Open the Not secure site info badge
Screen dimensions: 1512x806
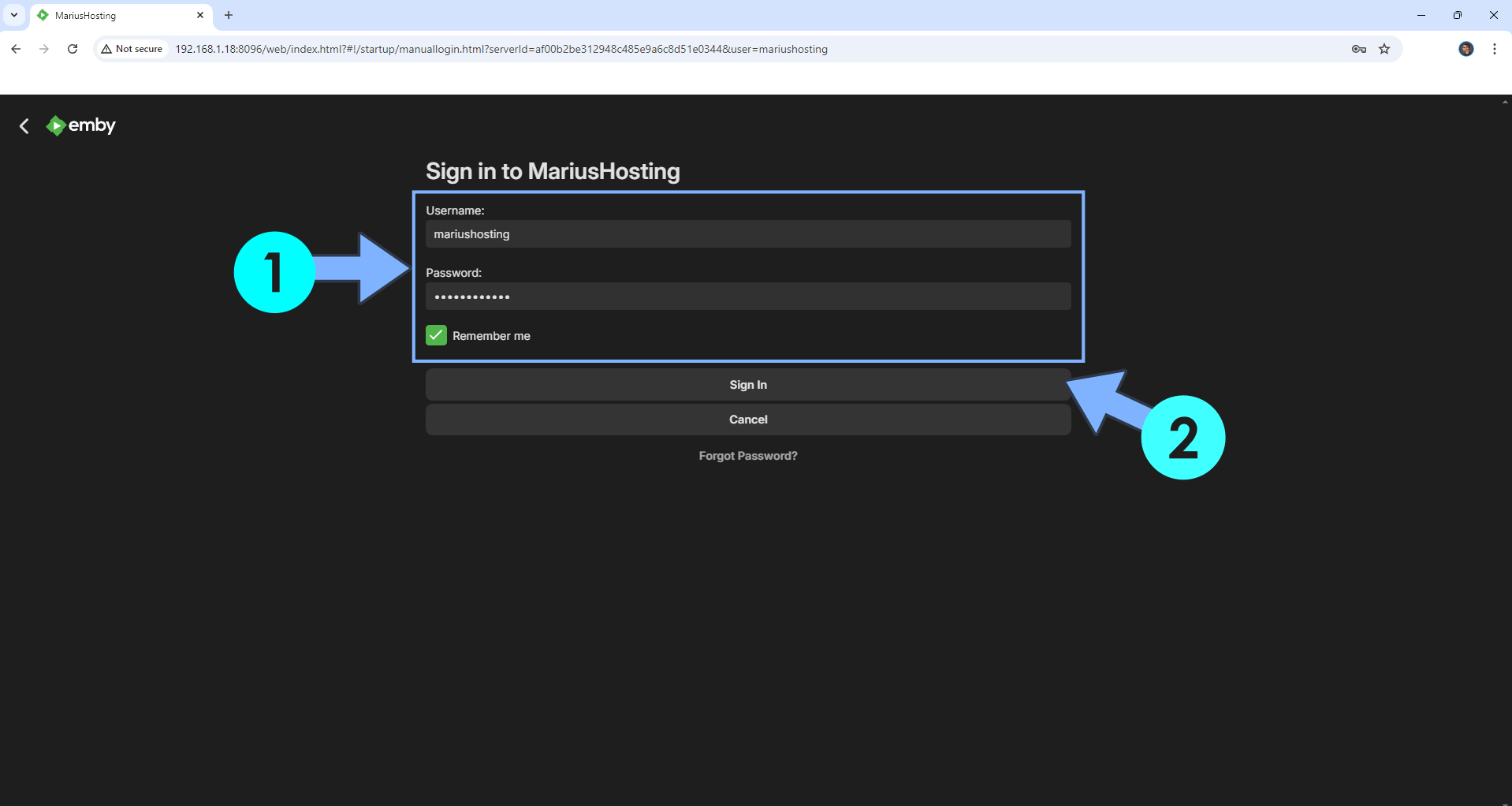point(132,49)
